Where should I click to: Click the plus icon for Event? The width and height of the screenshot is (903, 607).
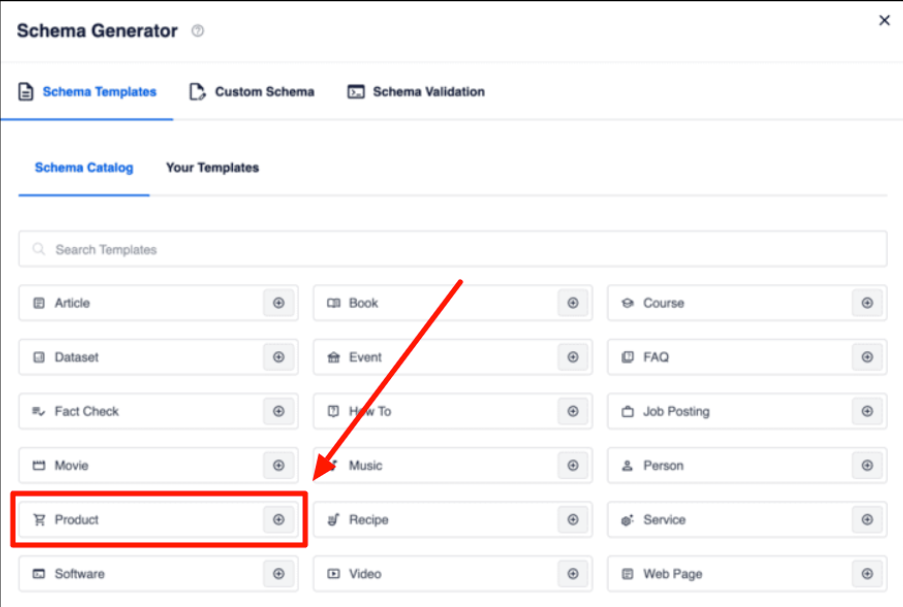pyautogui.click(x=573, y=357)
